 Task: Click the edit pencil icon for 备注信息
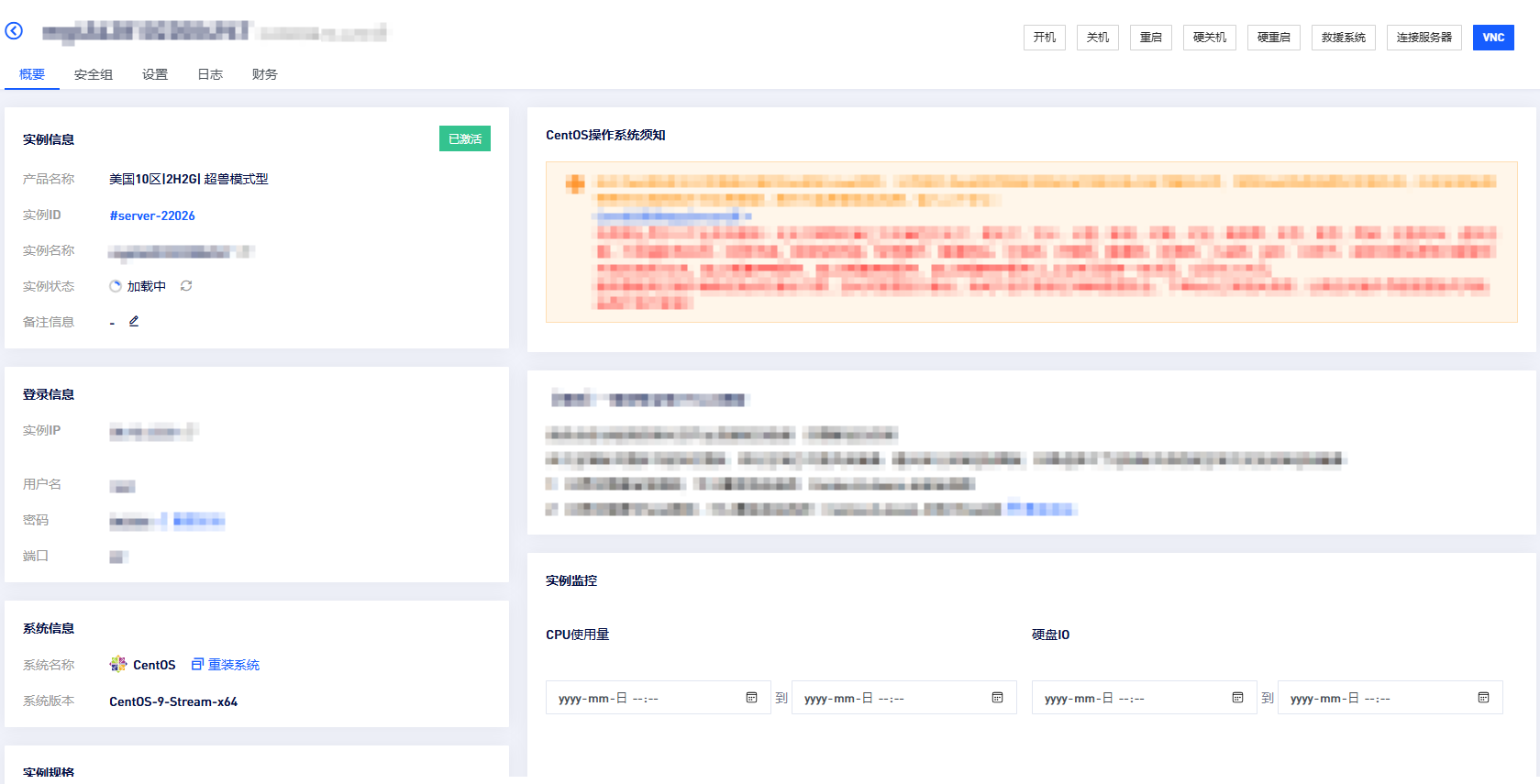click(x=134, y=321)
